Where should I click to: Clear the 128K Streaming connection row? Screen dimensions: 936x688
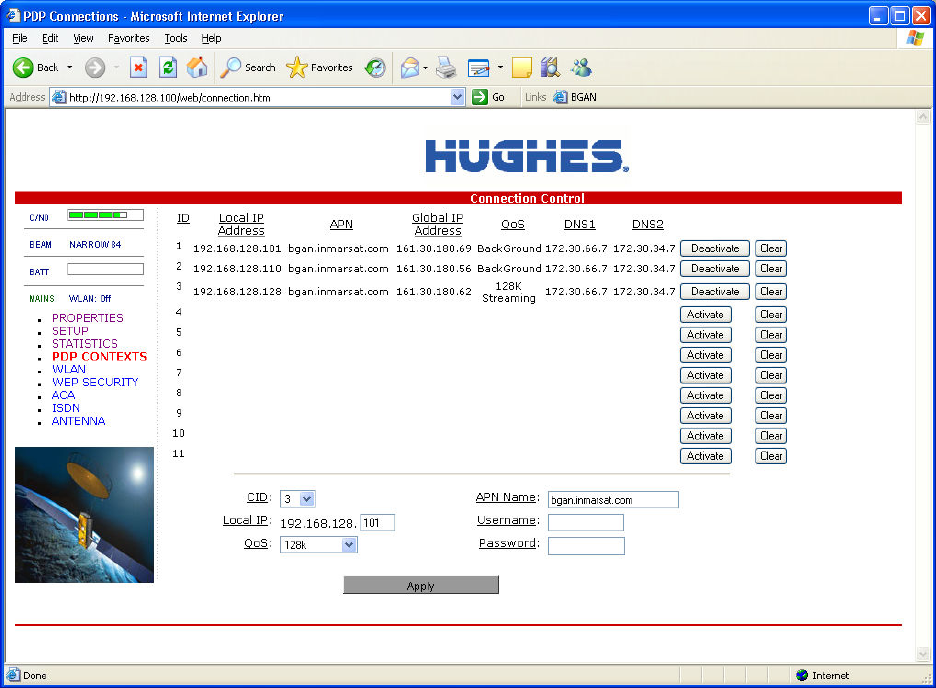(x=771, y=291)
